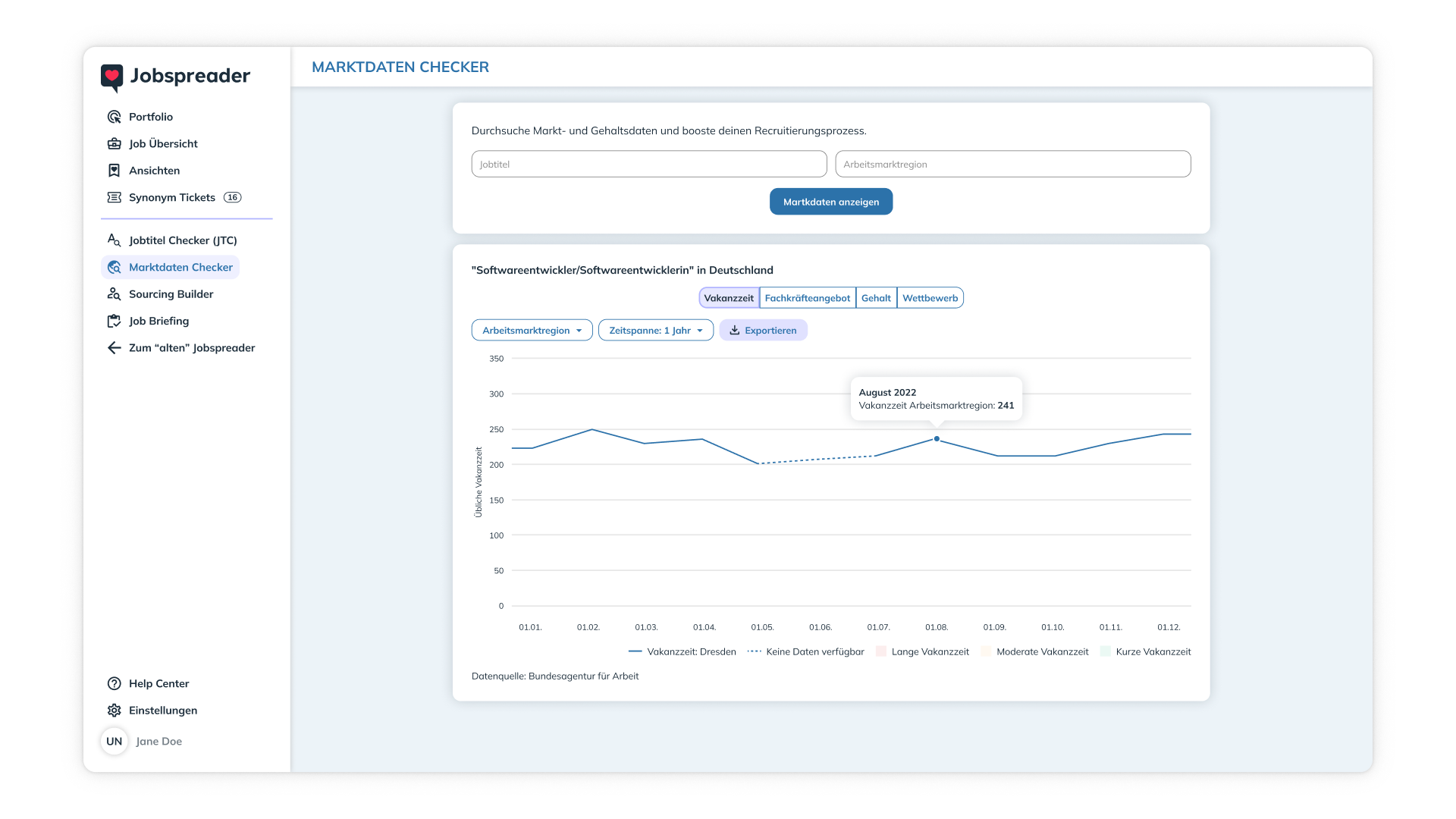Click the Sourcing Builder person-search icon

tap(114, 294)
